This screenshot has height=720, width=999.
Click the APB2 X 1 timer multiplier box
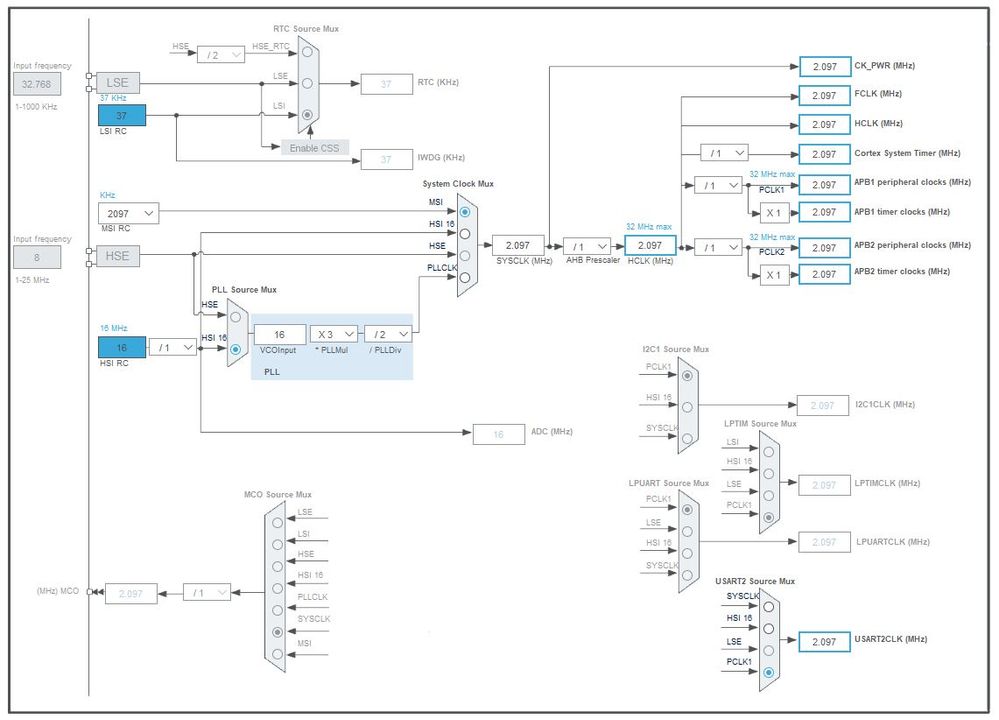775,275
